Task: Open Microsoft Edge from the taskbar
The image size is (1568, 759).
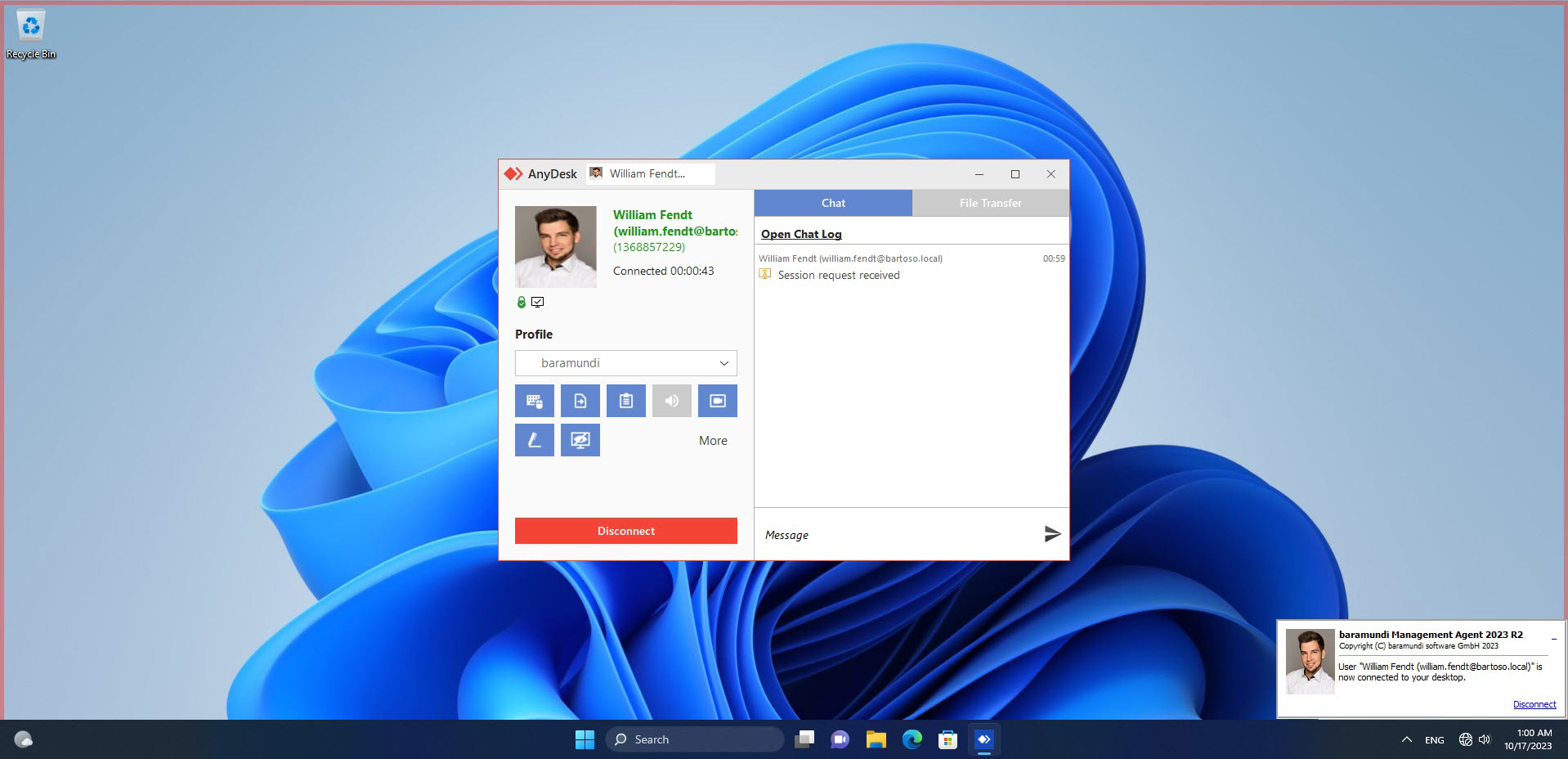Action: pyautogui.click(x=912, y=739)
